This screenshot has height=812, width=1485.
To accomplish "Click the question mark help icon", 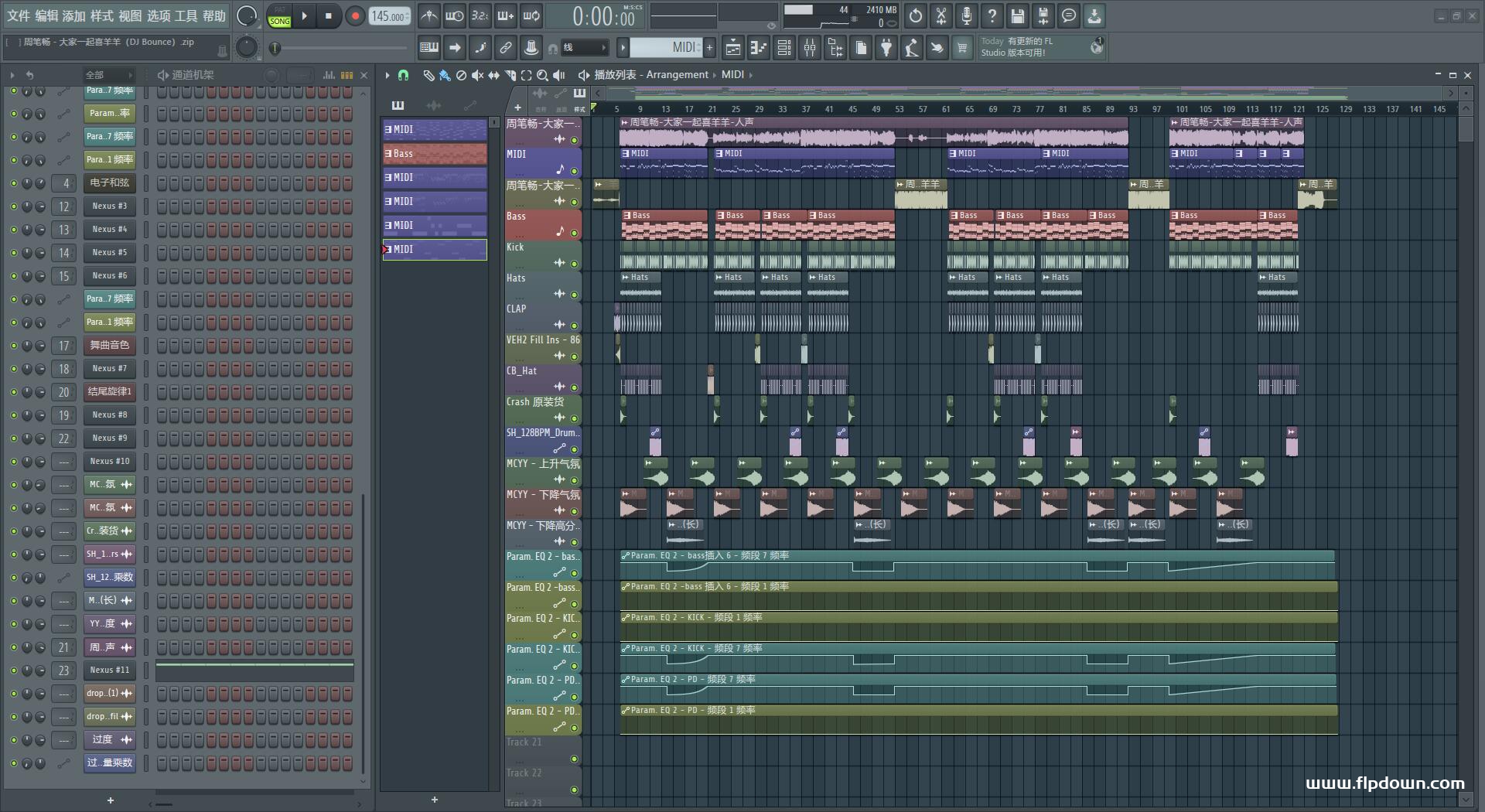I will (x=992, y=15).
